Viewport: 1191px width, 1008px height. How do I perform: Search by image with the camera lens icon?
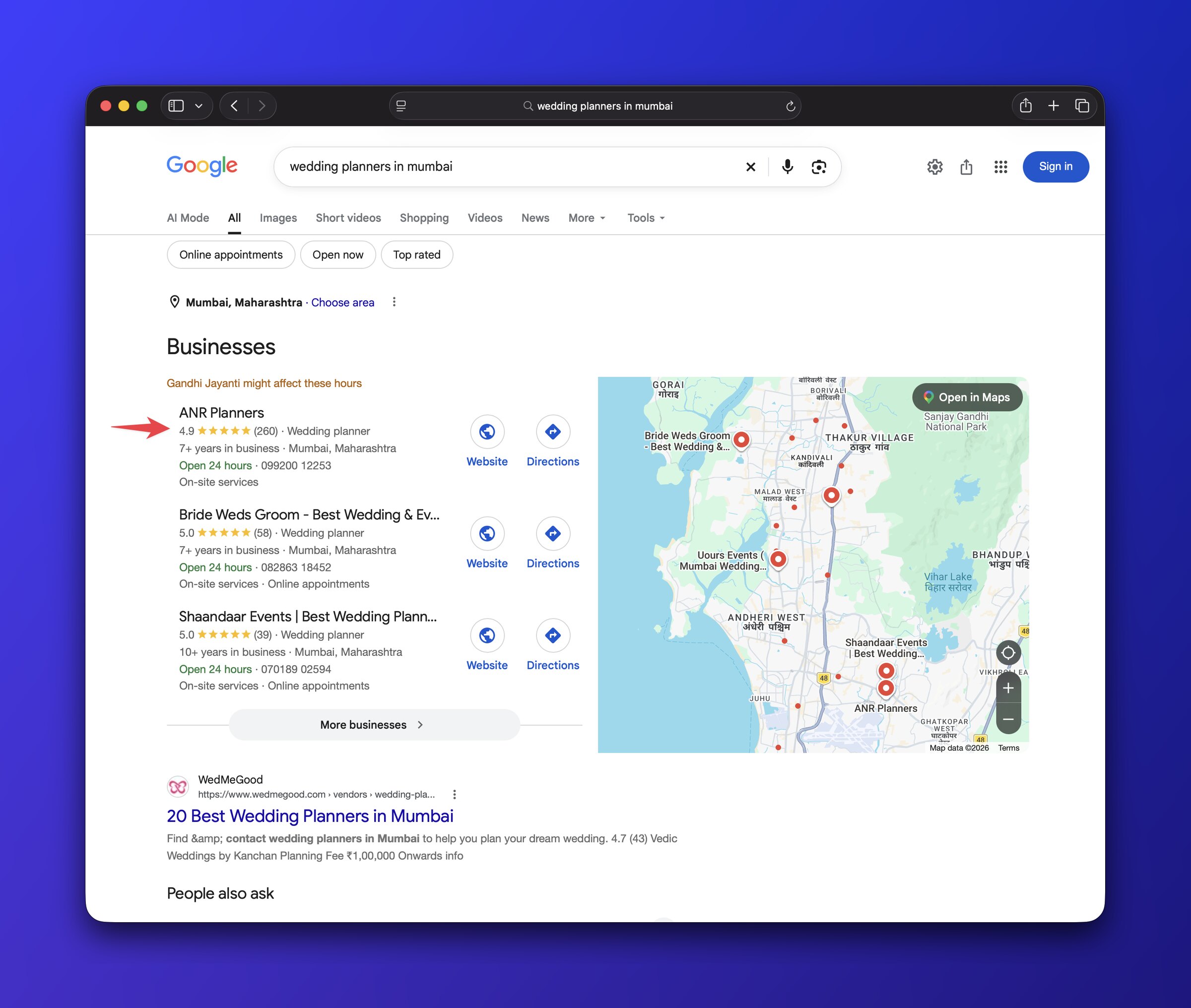818,166
